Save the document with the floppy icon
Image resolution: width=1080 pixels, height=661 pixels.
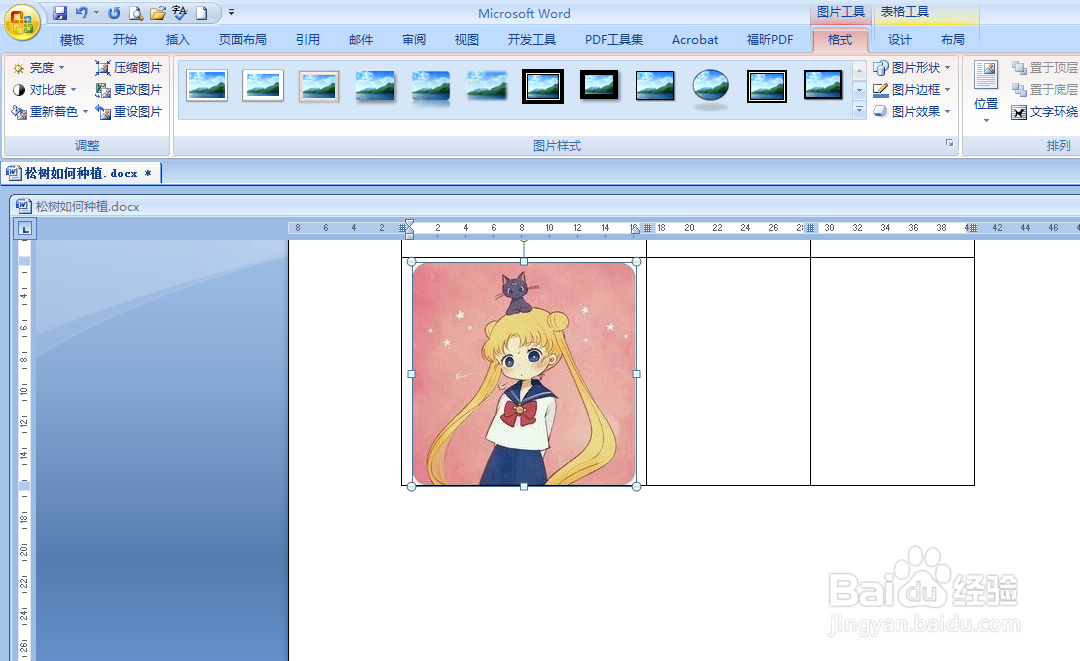click(x=60, y=13)
